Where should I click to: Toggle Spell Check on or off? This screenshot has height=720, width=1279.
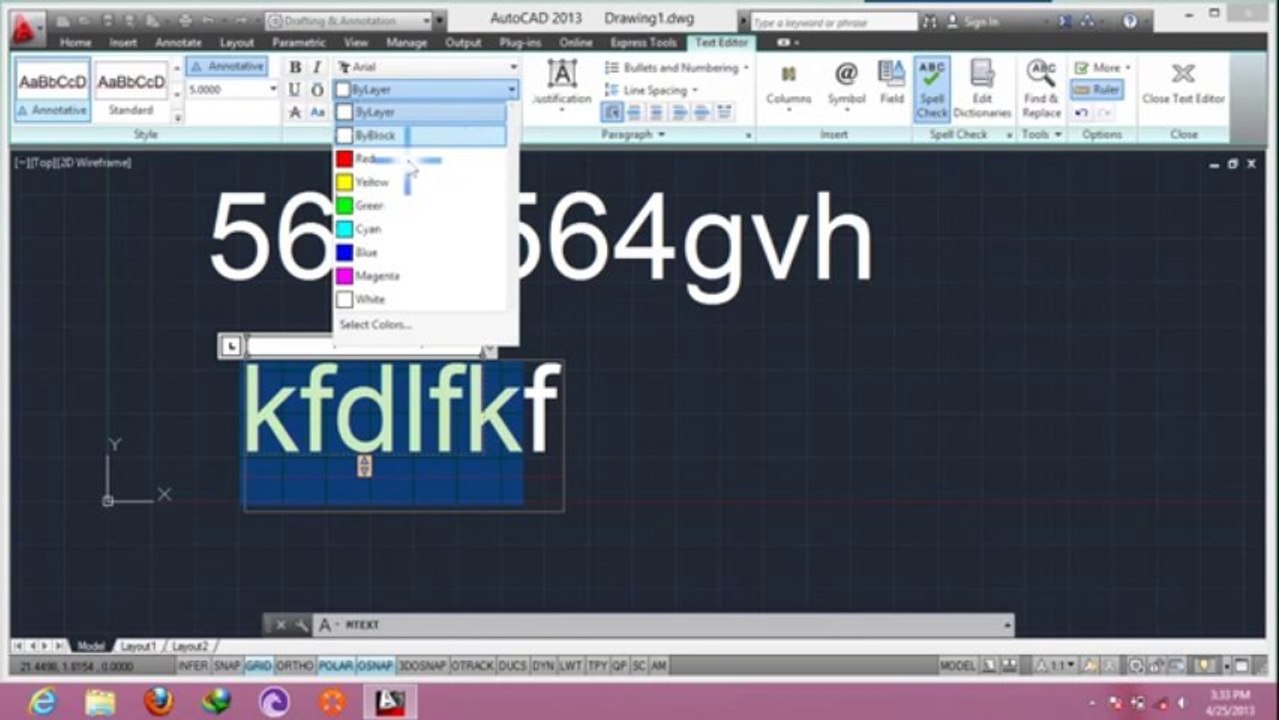932,88
